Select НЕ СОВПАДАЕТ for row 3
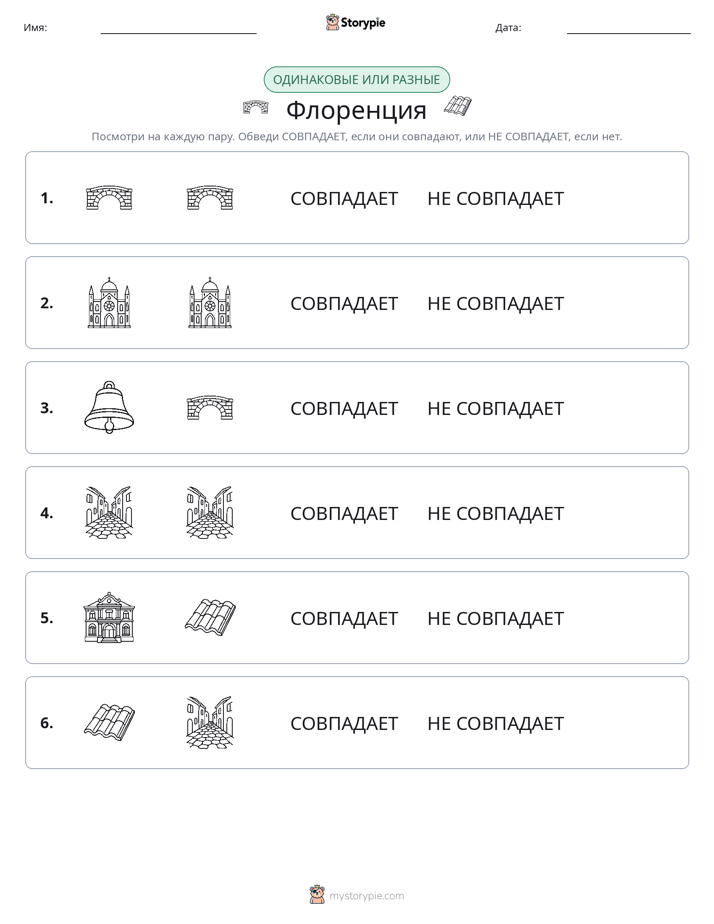This screenshot has height=924, width=714. 495,408
